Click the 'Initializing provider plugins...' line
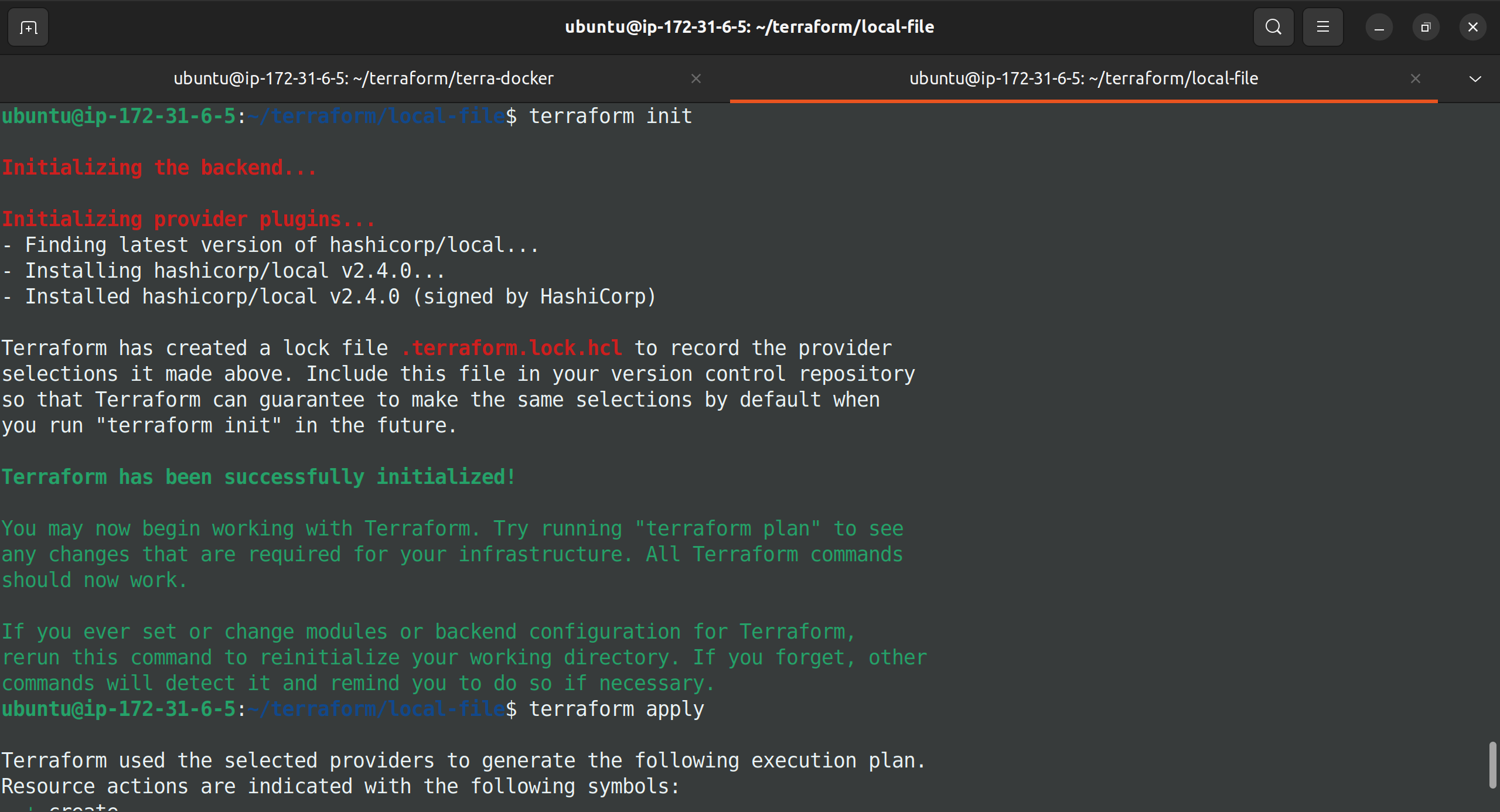The image size is (1500, 812). (x=188, y=220)
